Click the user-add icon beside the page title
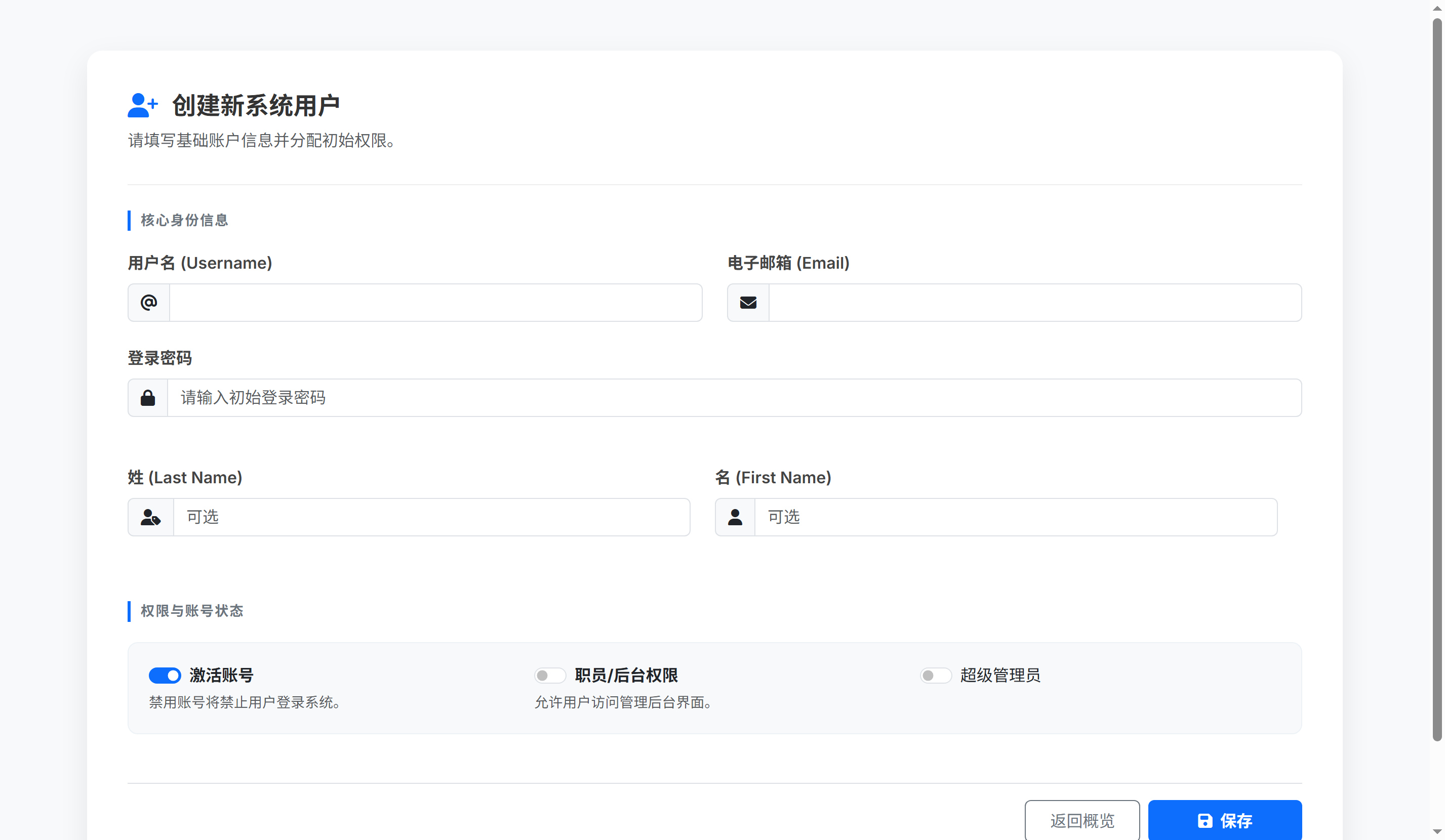 point(142,105)
